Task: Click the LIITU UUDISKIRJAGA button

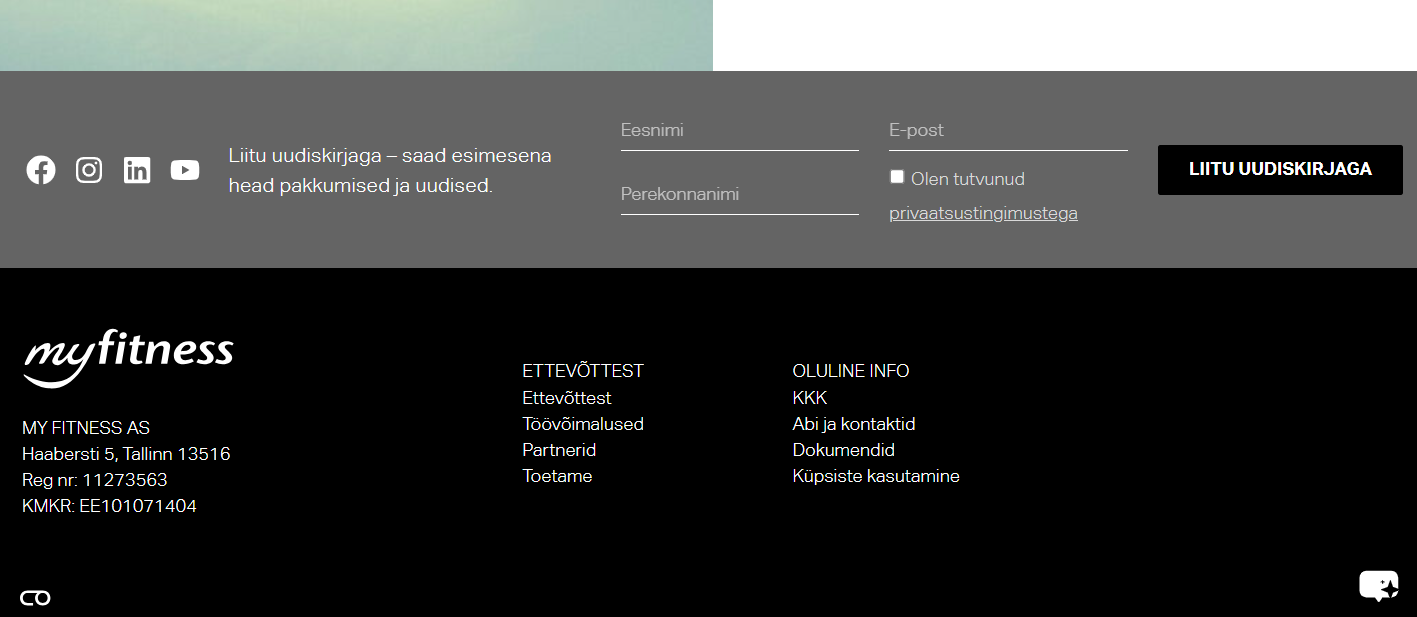Action: (x=1280, y=170)
